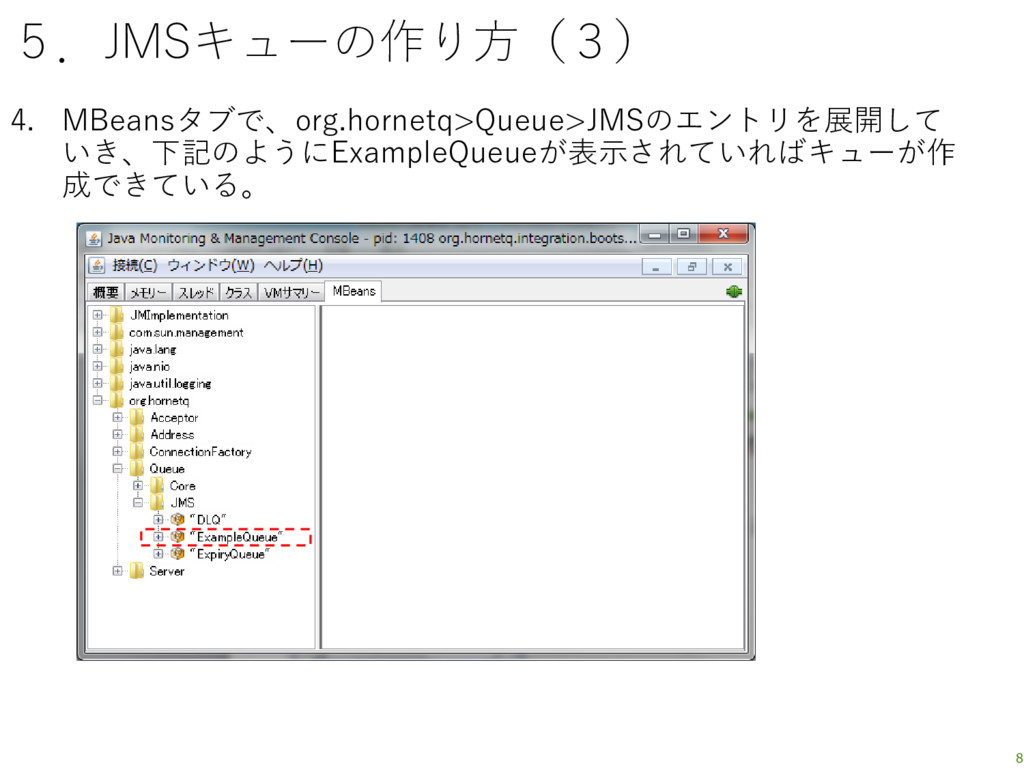Click the com.sun.management folder icon
This screenshot has width=1024, height=768.
pos(117,332)
